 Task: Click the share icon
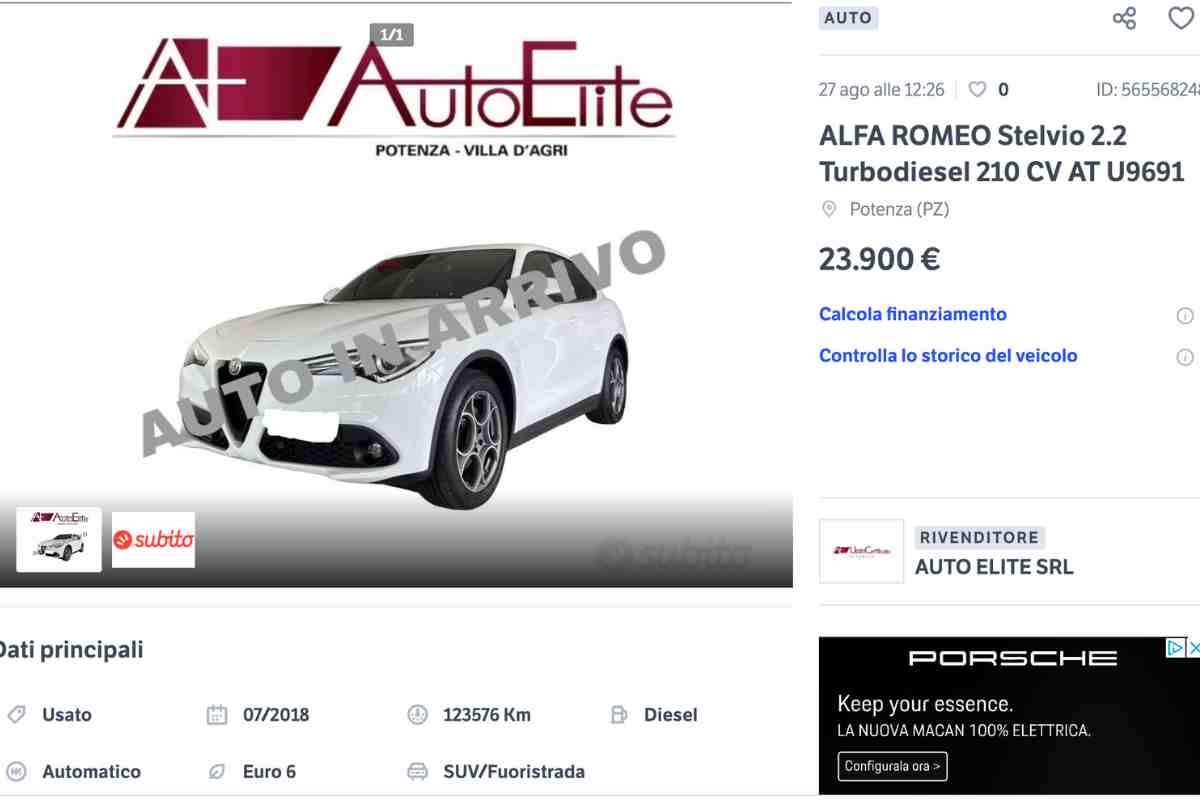click(x=1125, y=18)
